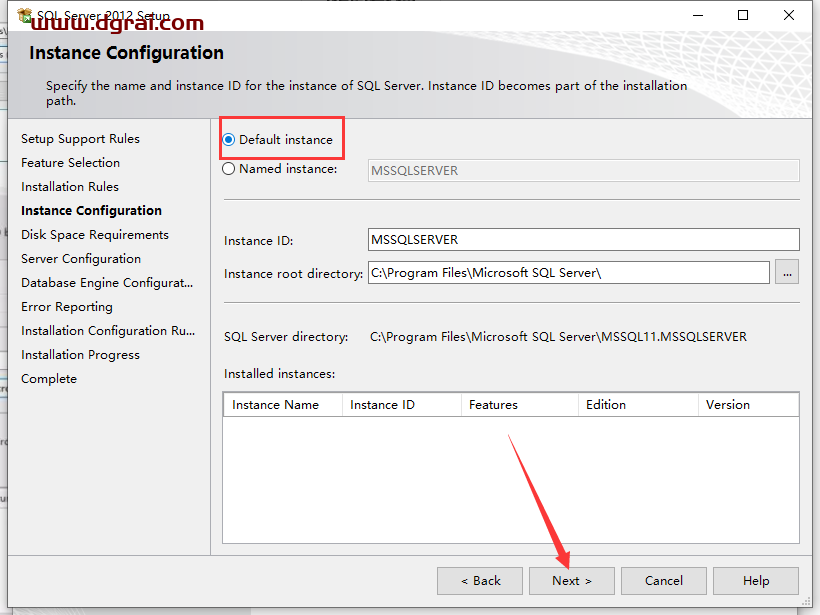The image size is (820, 615).
Task: Maximize the SQL Server 2012 Setup window
Action: click(743, 15)
